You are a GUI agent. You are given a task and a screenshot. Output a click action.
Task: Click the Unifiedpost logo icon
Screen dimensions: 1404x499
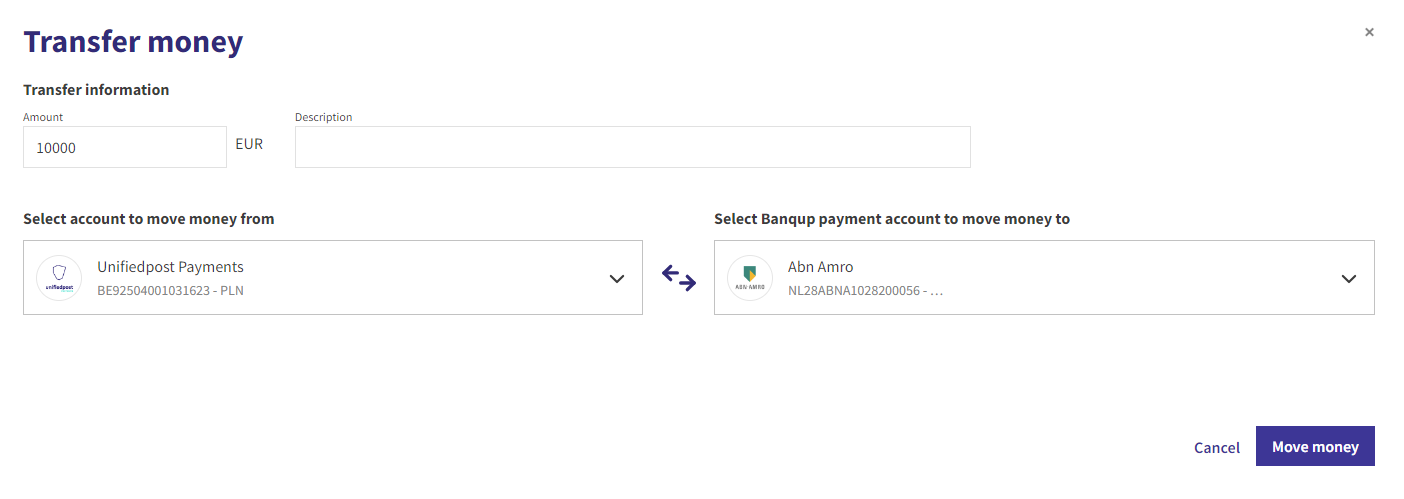[59, 277]
